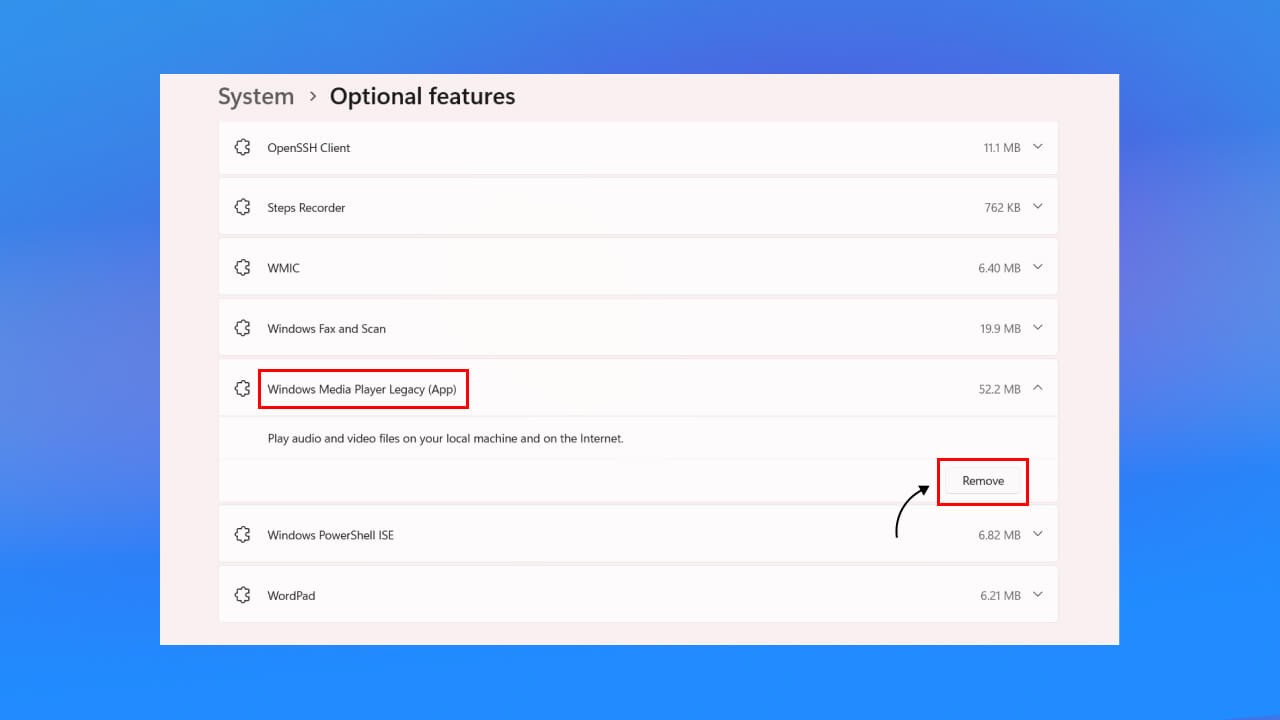Select the Windows Fax and Scan label

[x=326, y=329]
